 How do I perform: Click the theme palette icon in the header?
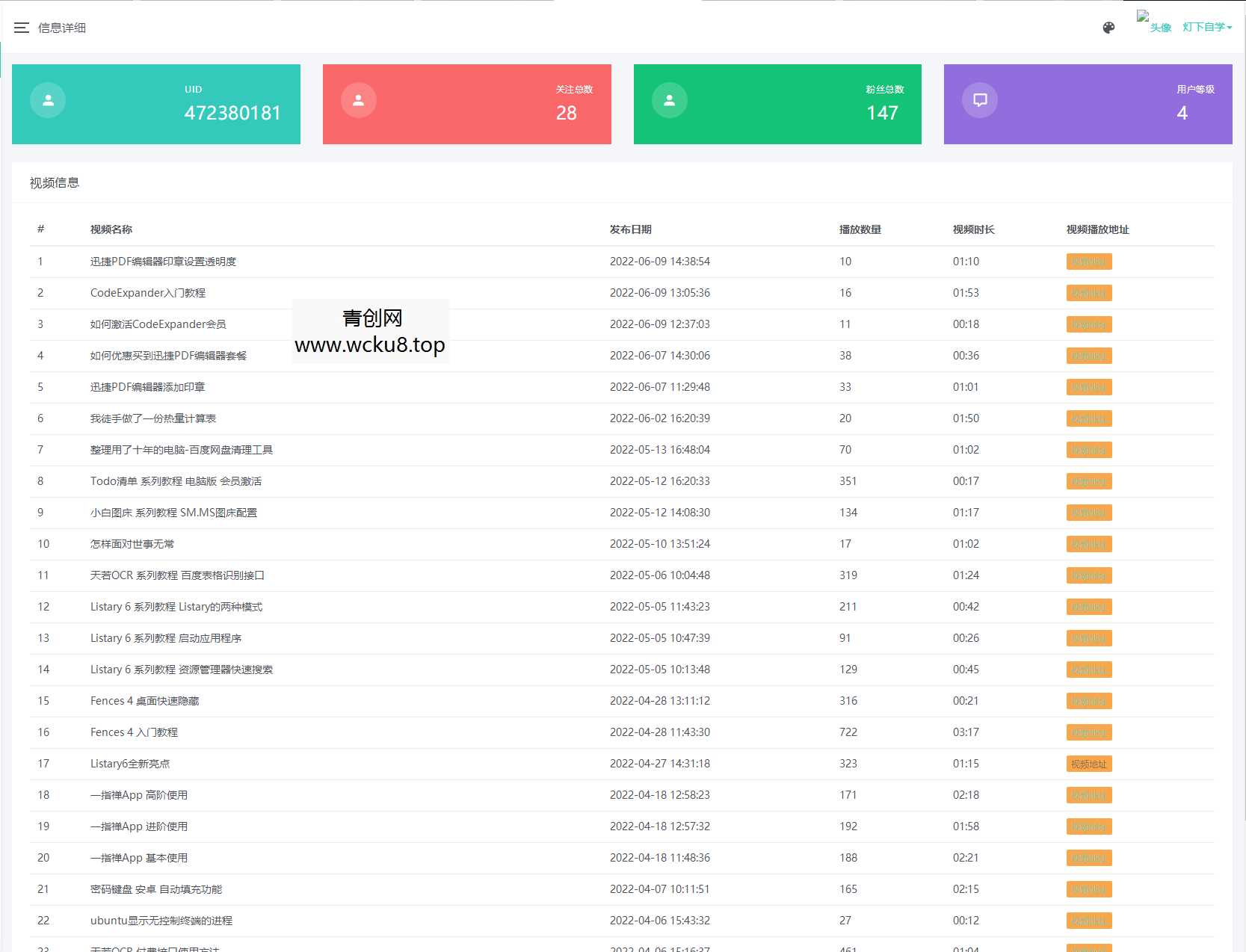tap(1108, 28)
